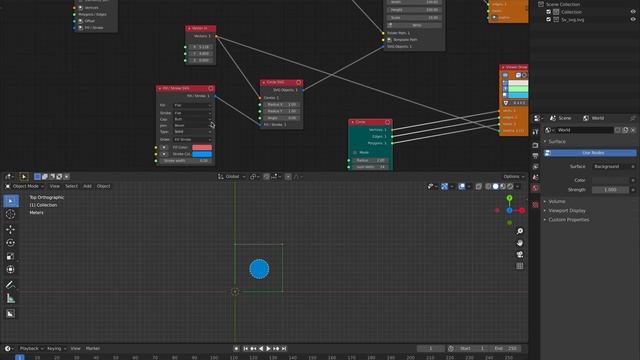Click the Use Nodes button

[x=589, y=153]
